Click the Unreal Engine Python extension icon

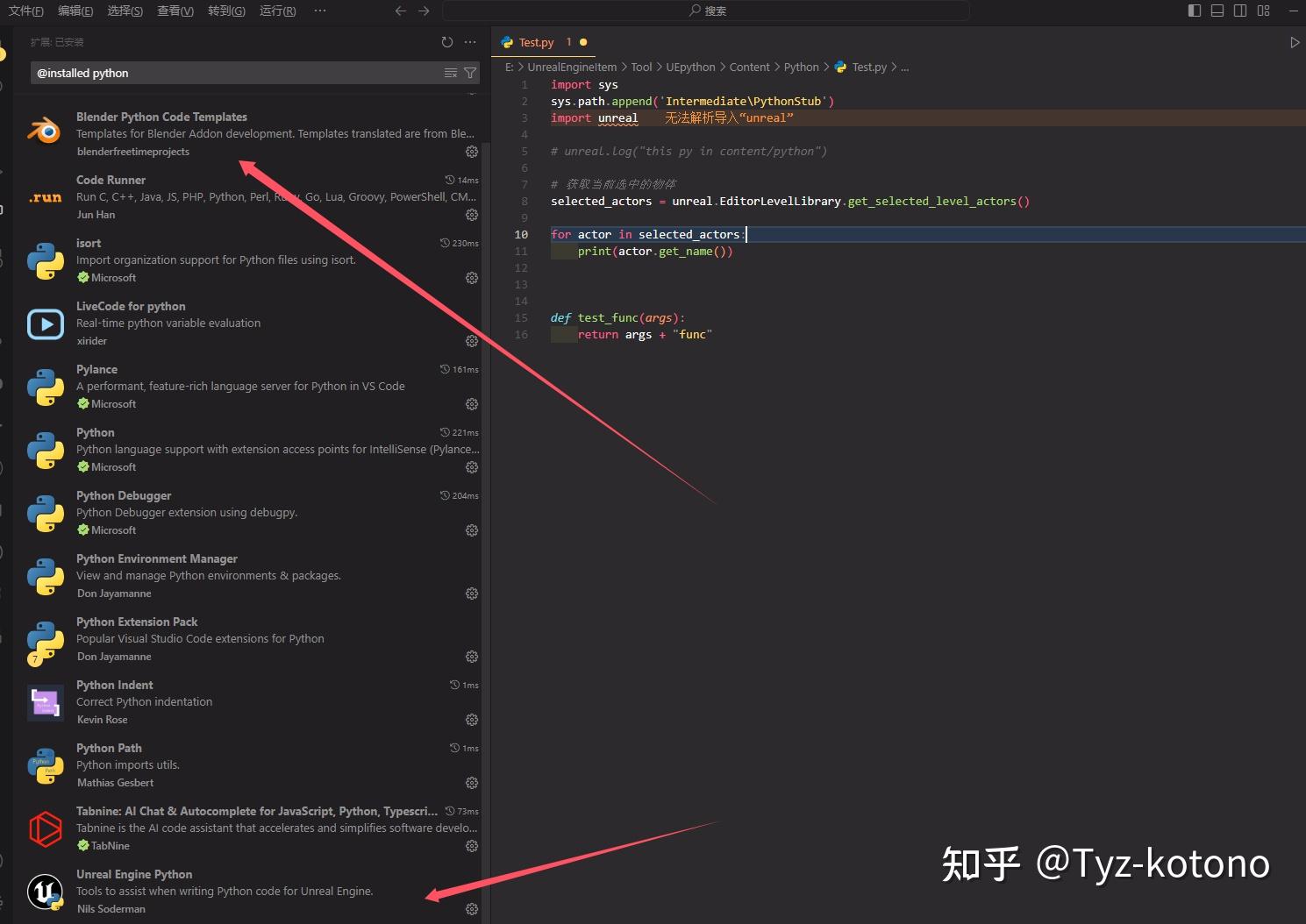45,892
